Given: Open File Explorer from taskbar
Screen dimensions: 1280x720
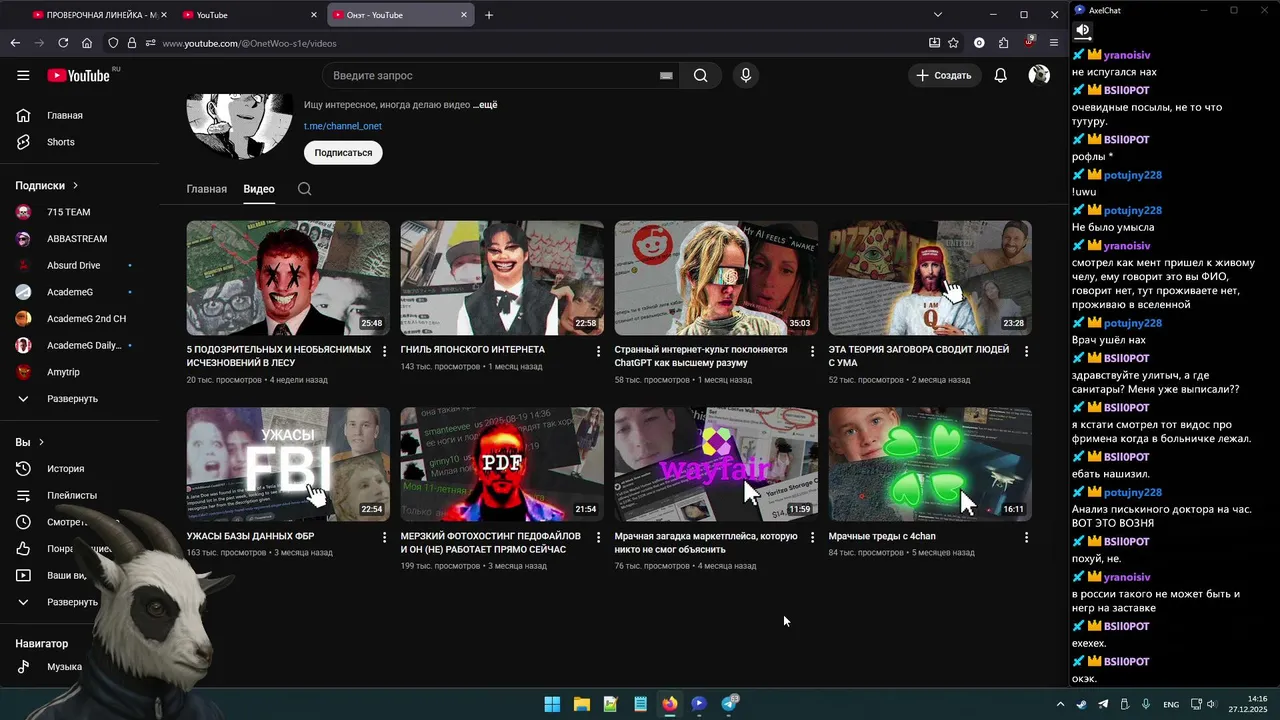Looking at the screenshot, I should click(581, 704).
